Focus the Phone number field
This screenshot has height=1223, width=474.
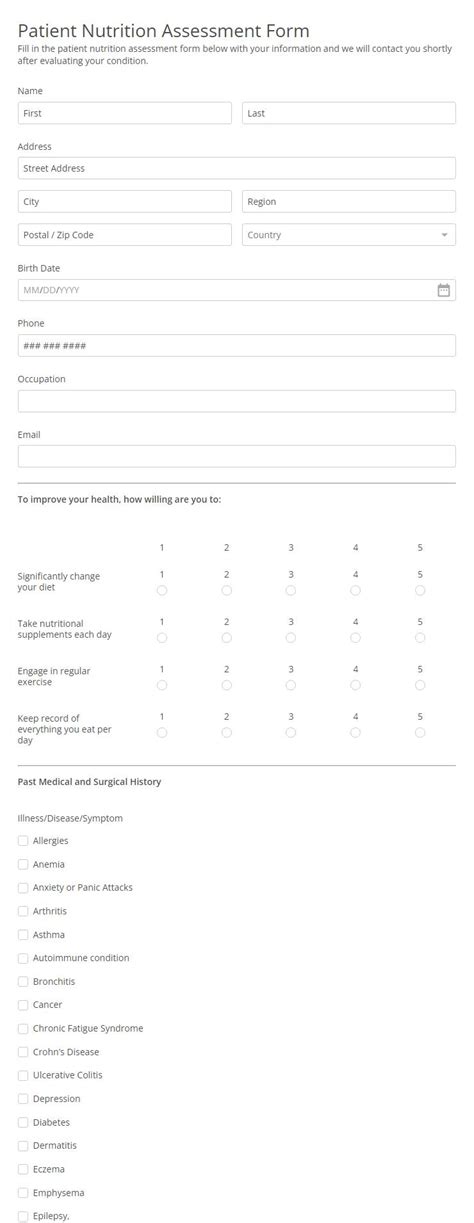click(237, 345)
